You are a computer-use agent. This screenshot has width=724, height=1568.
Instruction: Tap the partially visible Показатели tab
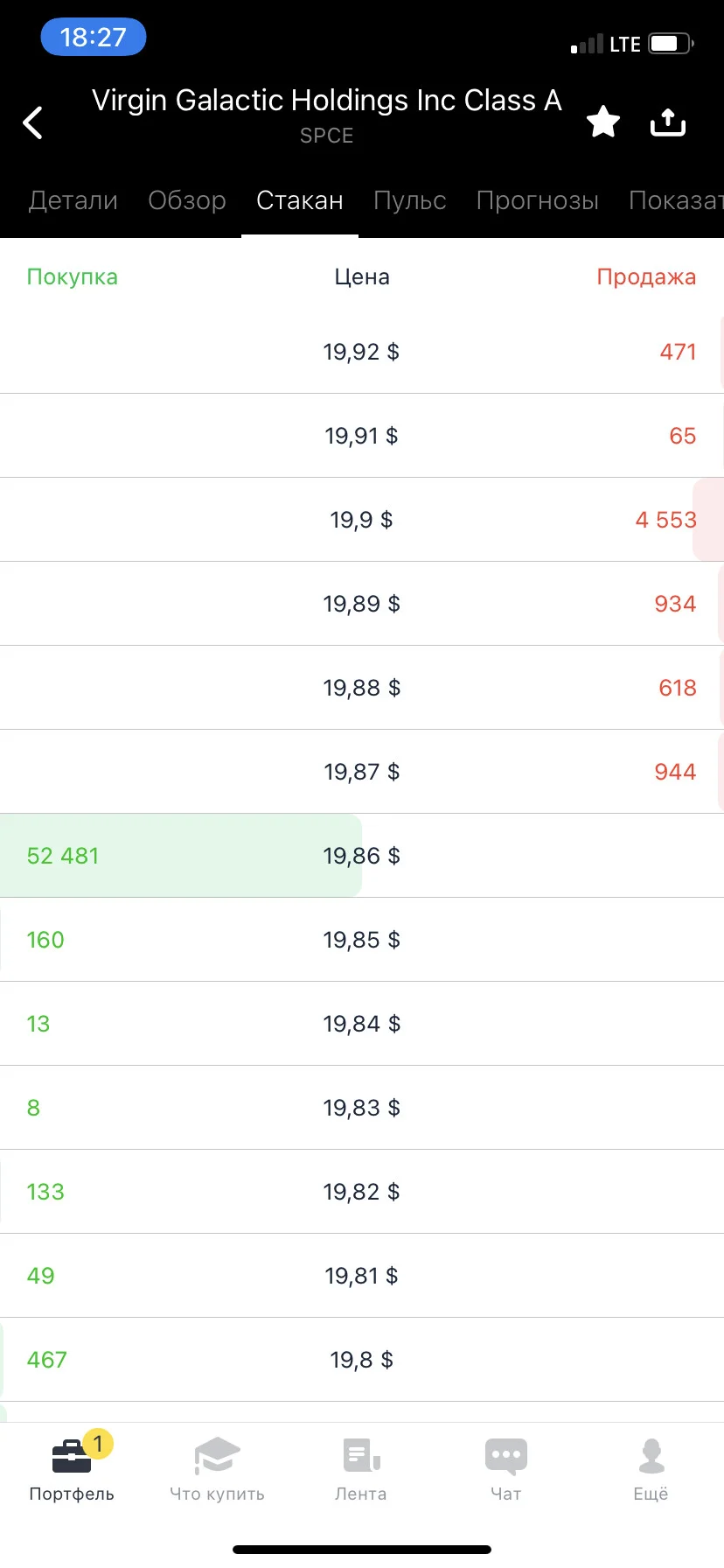(676, 200)
